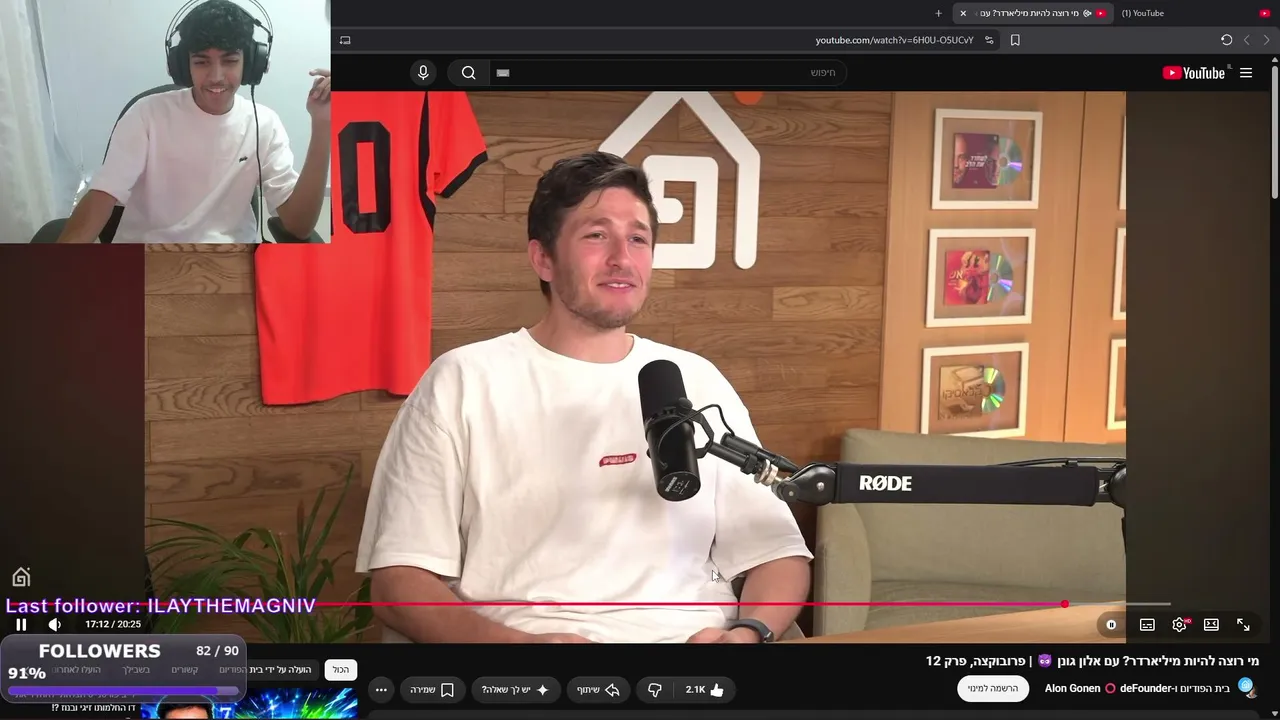Enter full screen mode
The image size is (1280, 720).
1243,625
